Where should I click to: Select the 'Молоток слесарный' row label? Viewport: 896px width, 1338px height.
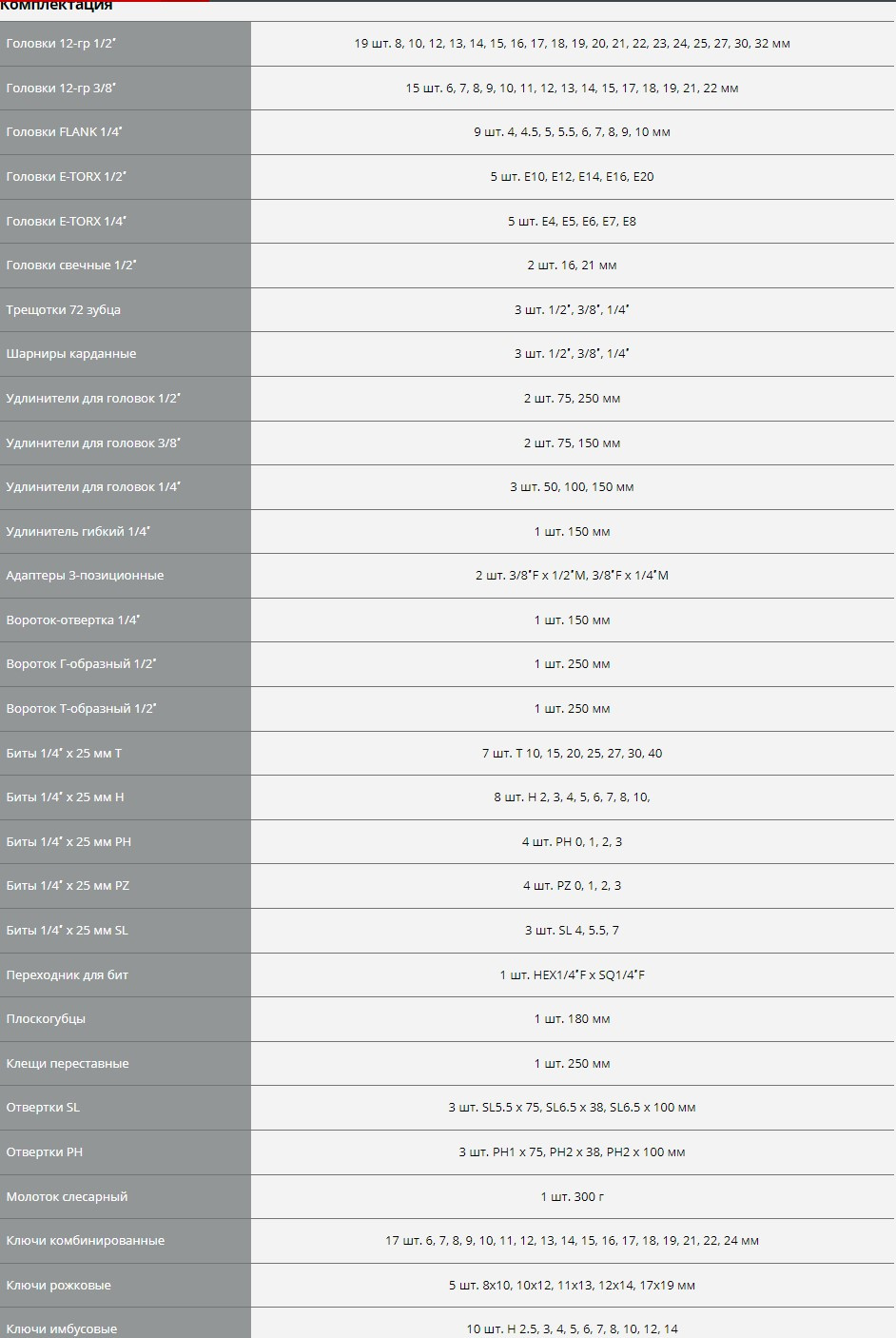pyautogui.click(x=67, y=1197)
